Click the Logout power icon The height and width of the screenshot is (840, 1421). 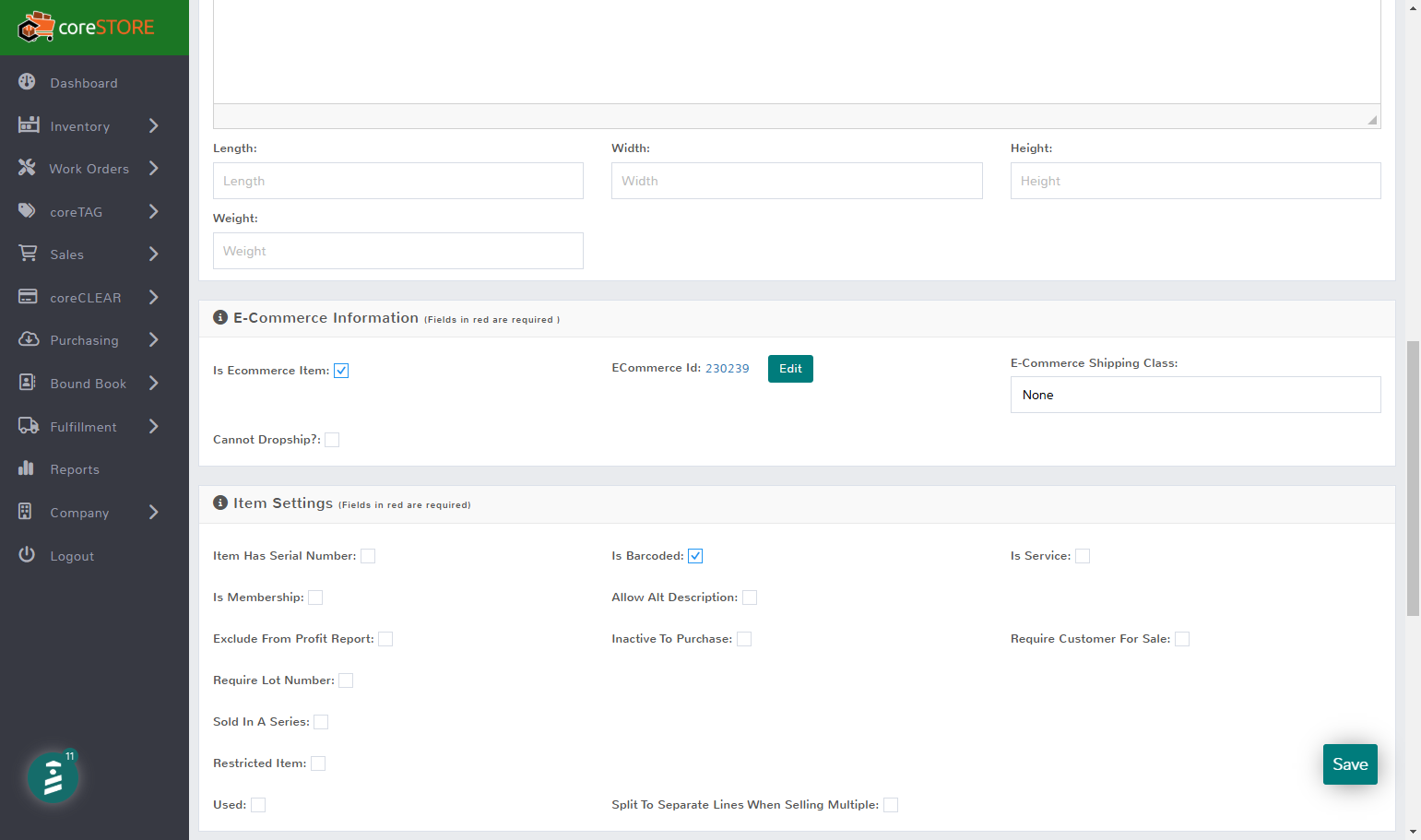(x=27, y=555)
